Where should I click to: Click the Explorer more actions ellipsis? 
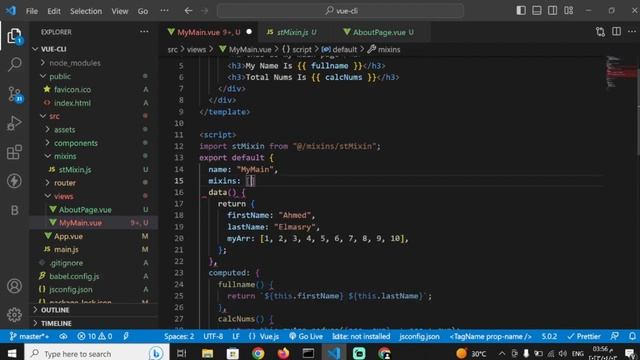pos(144,32)
